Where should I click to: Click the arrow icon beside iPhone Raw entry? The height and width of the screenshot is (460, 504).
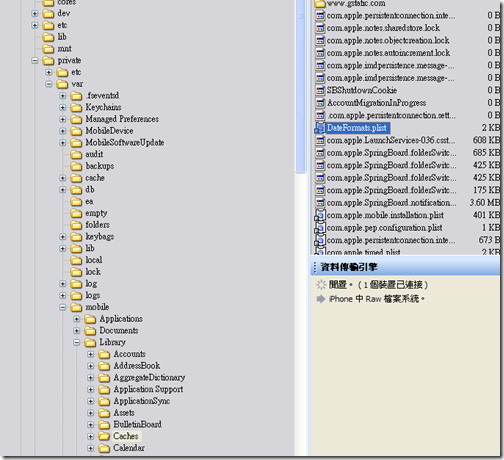click(321, 299)
